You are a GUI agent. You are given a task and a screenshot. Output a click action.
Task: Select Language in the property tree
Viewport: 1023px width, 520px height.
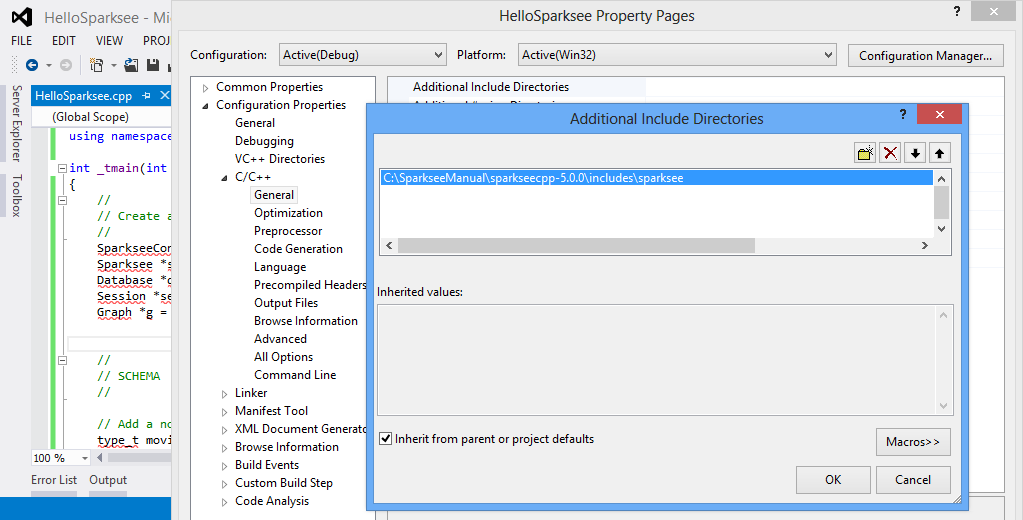click(x=280, y=267)
